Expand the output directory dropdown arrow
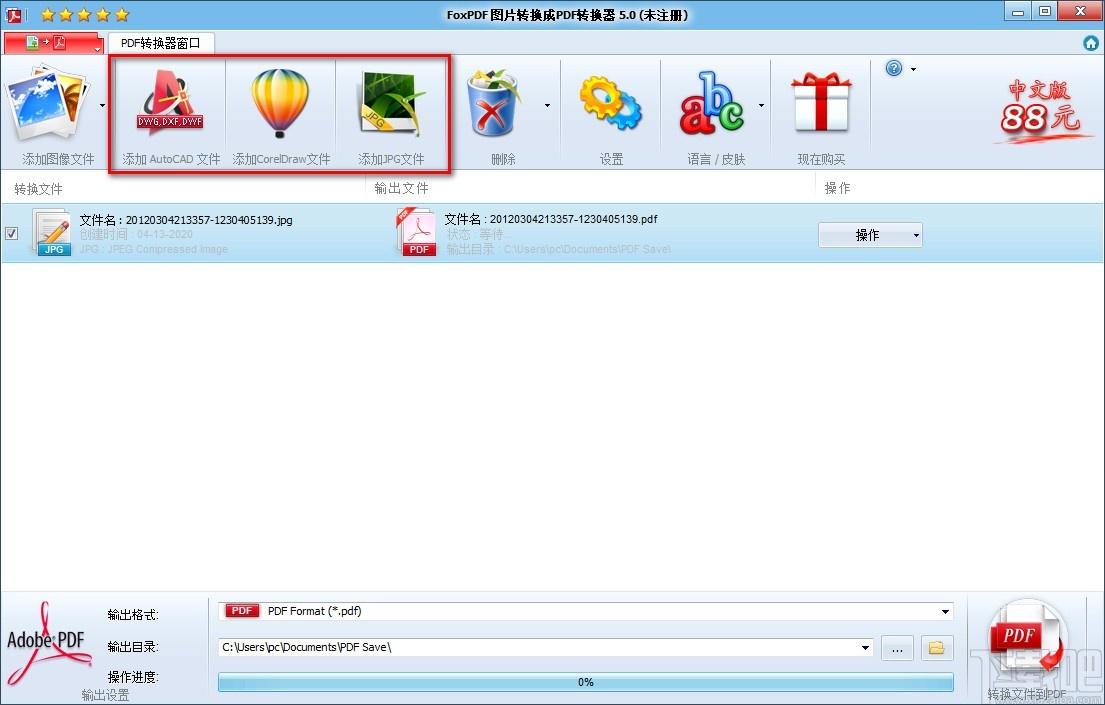Screen dimensions: 1105x705 (865, 647)
